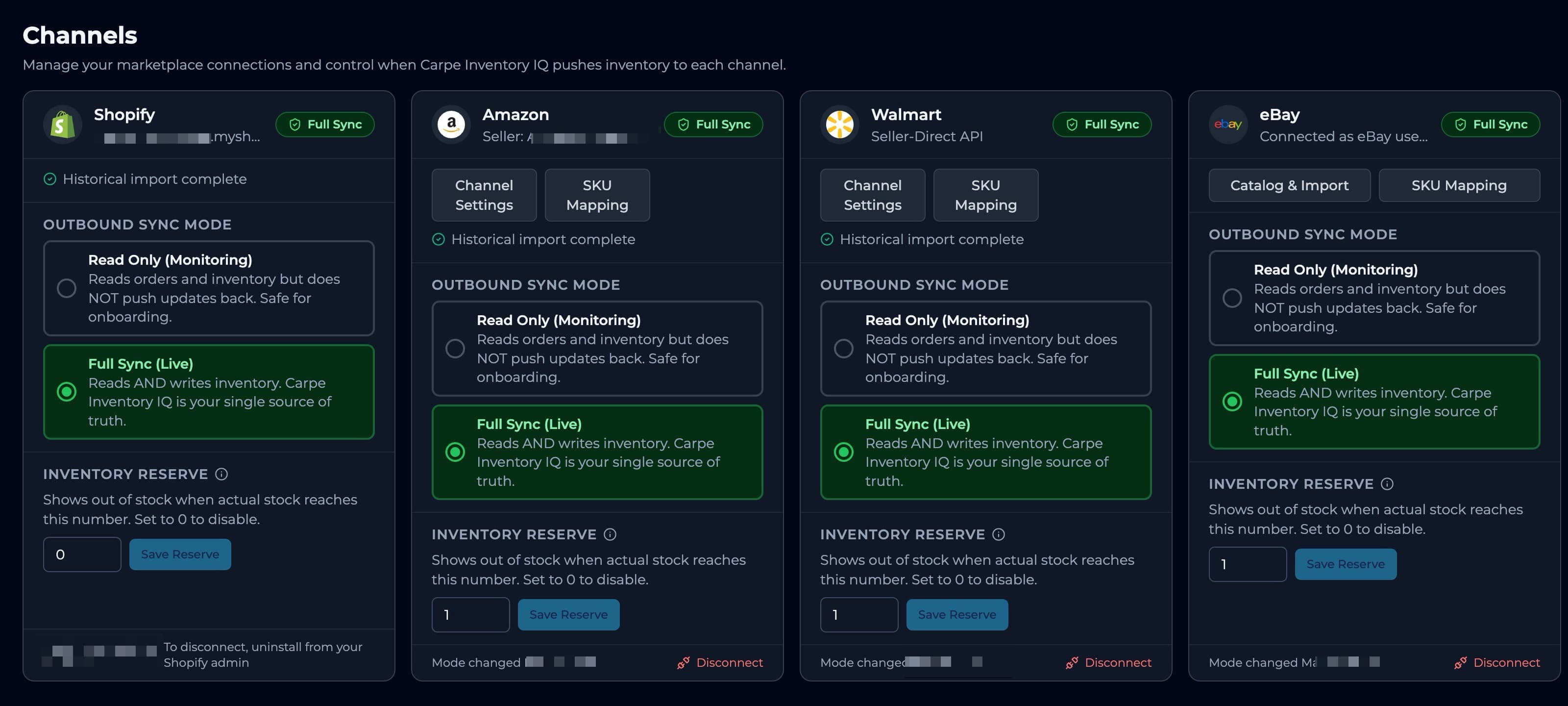Click Amazon 'Mode changed' footer text
This screenshot has height=706, width=1568.
476,663
